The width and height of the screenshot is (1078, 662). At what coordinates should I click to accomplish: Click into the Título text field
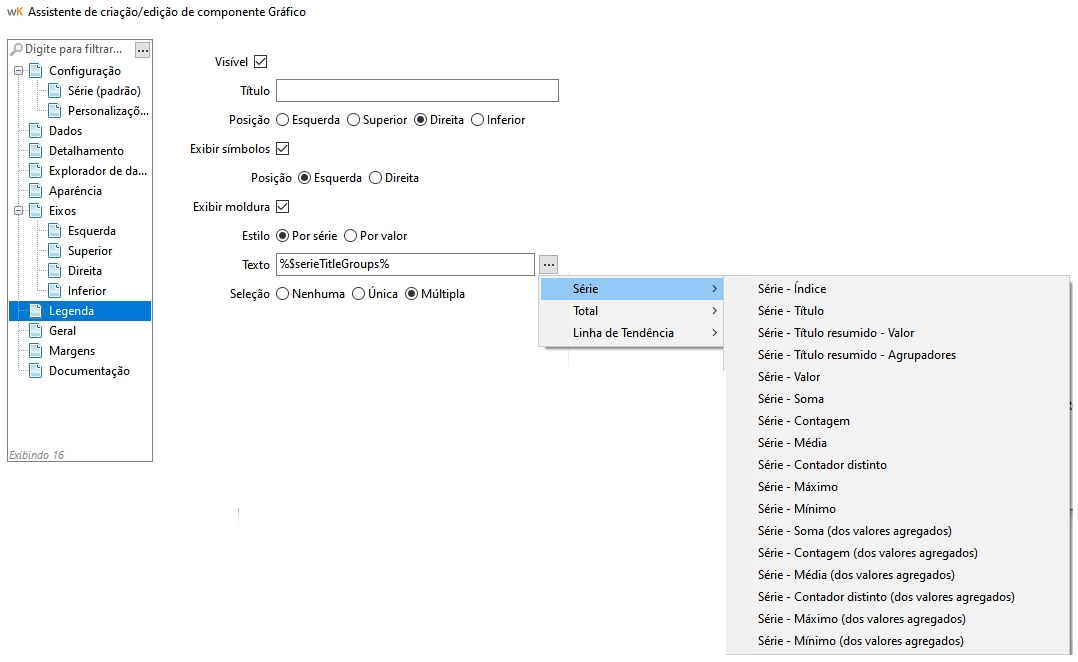[x=417, y=91]
